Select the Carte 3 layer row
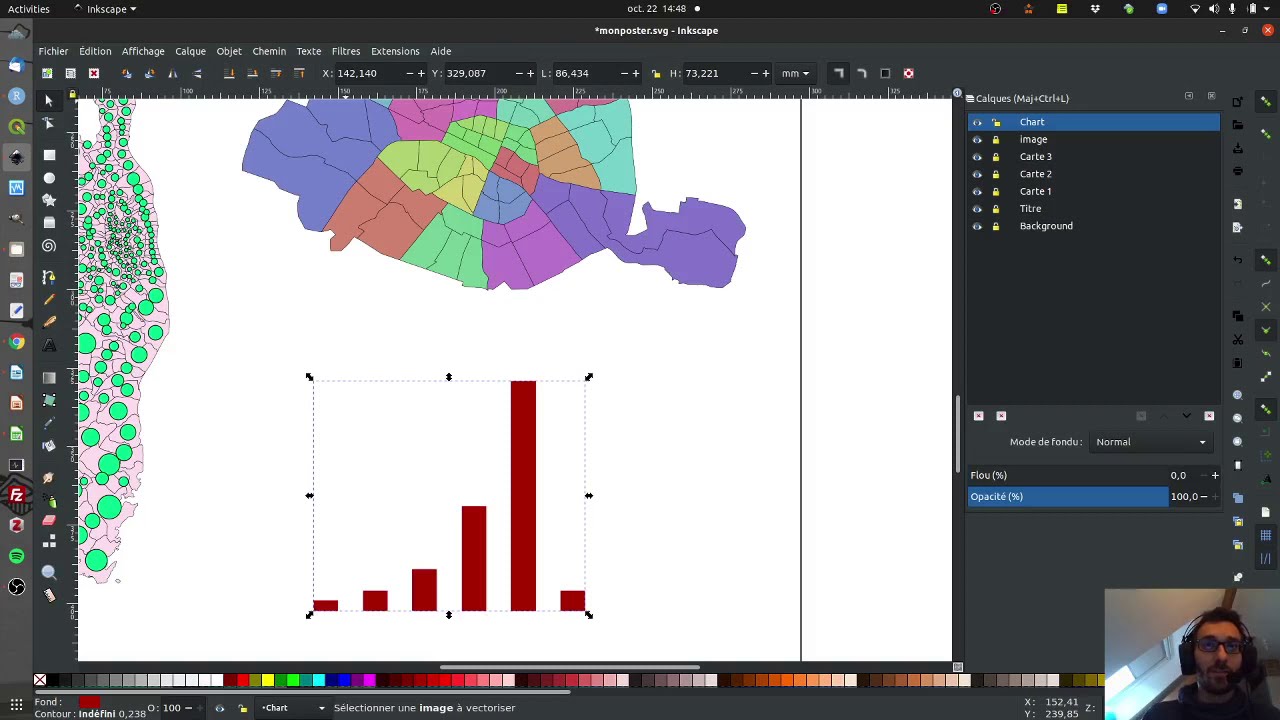 1093,157
